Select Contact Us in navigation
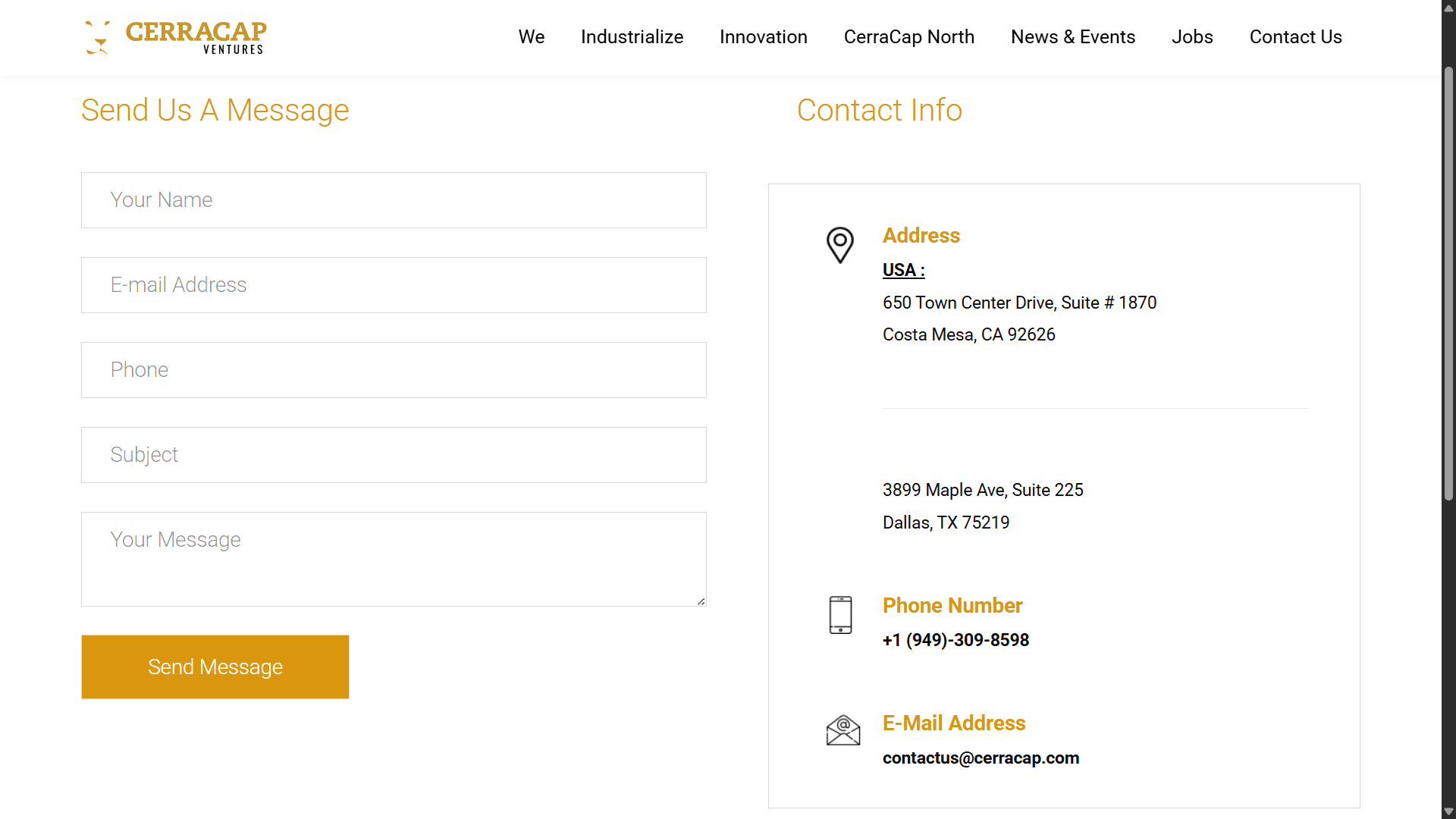 click(1295, 37)
